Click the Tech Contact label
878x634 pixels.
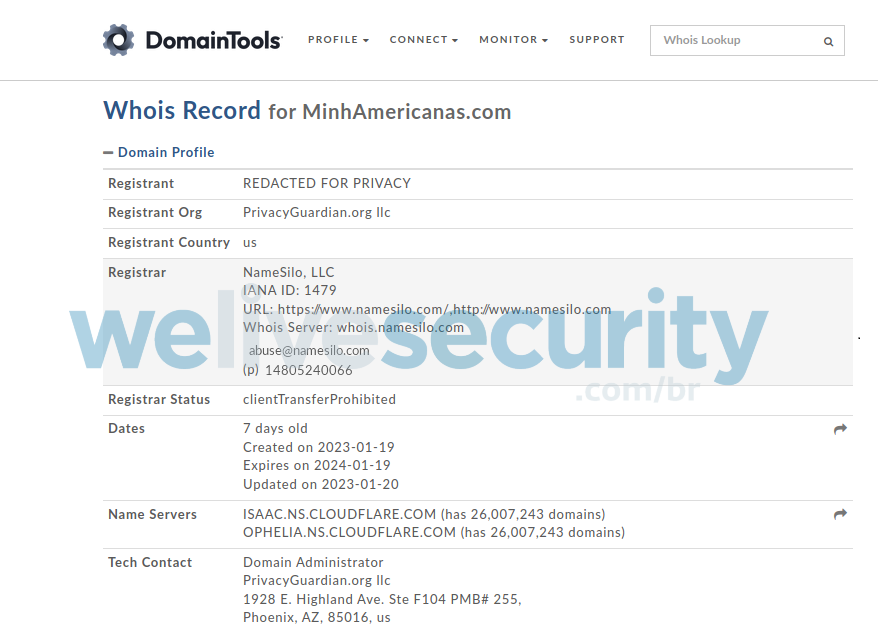click(150, 562)
